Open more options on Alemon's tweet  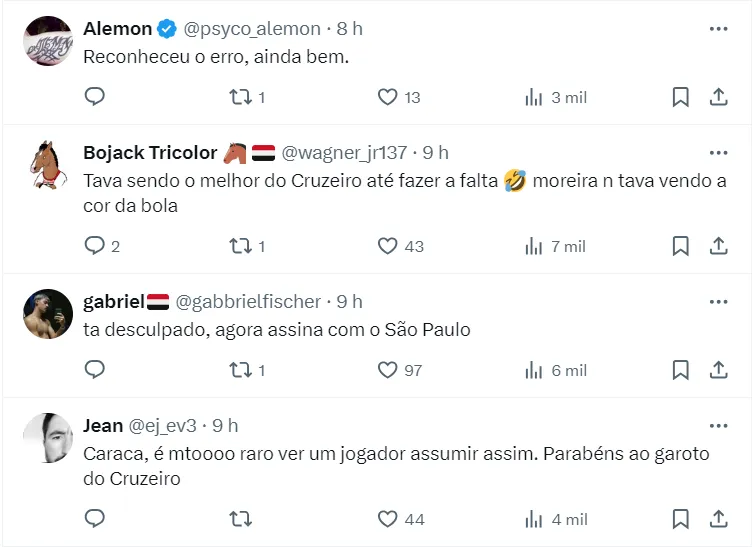point(718,29)
